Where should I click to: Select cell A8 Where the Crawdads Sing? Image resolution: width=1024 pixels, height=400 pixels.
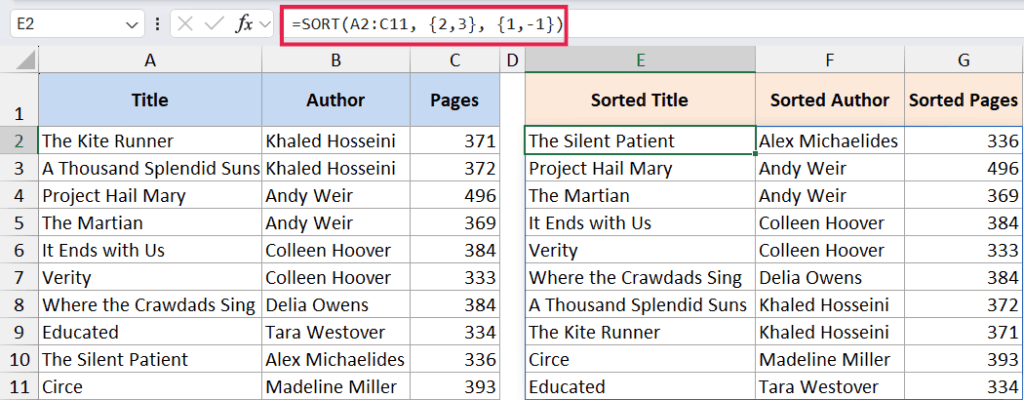tap(150, 305)
